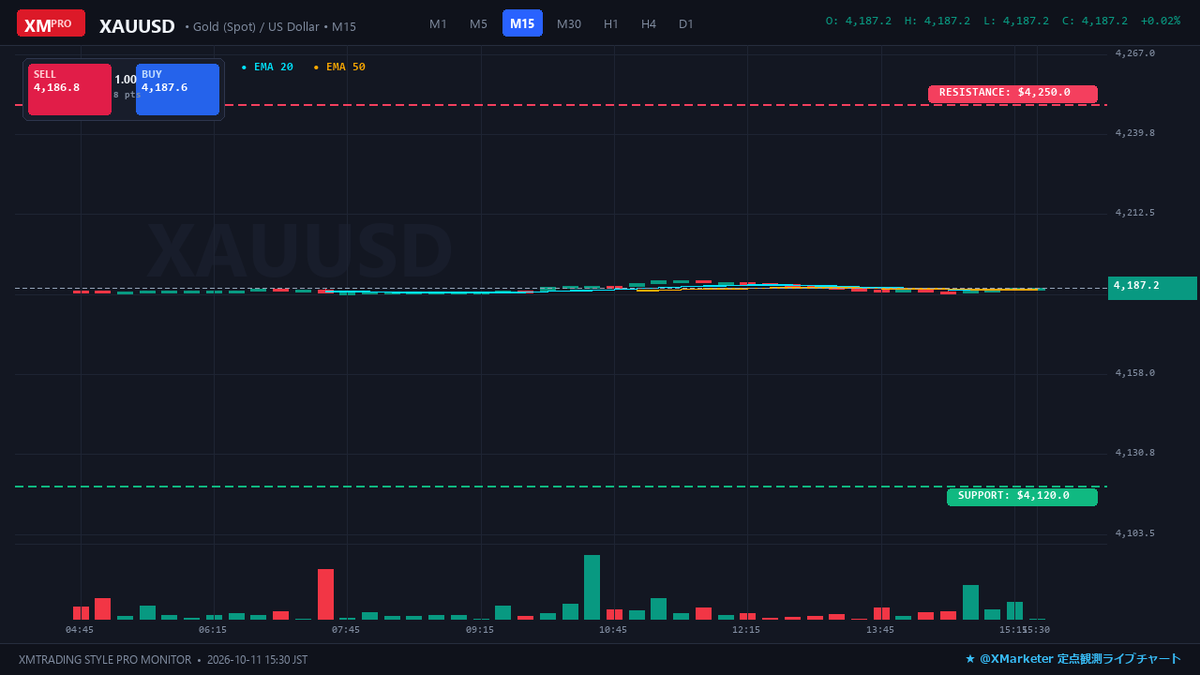The image size is (1200, 675).
Task: Click the H: 4,187.2 high value
Action: (937, 21)
